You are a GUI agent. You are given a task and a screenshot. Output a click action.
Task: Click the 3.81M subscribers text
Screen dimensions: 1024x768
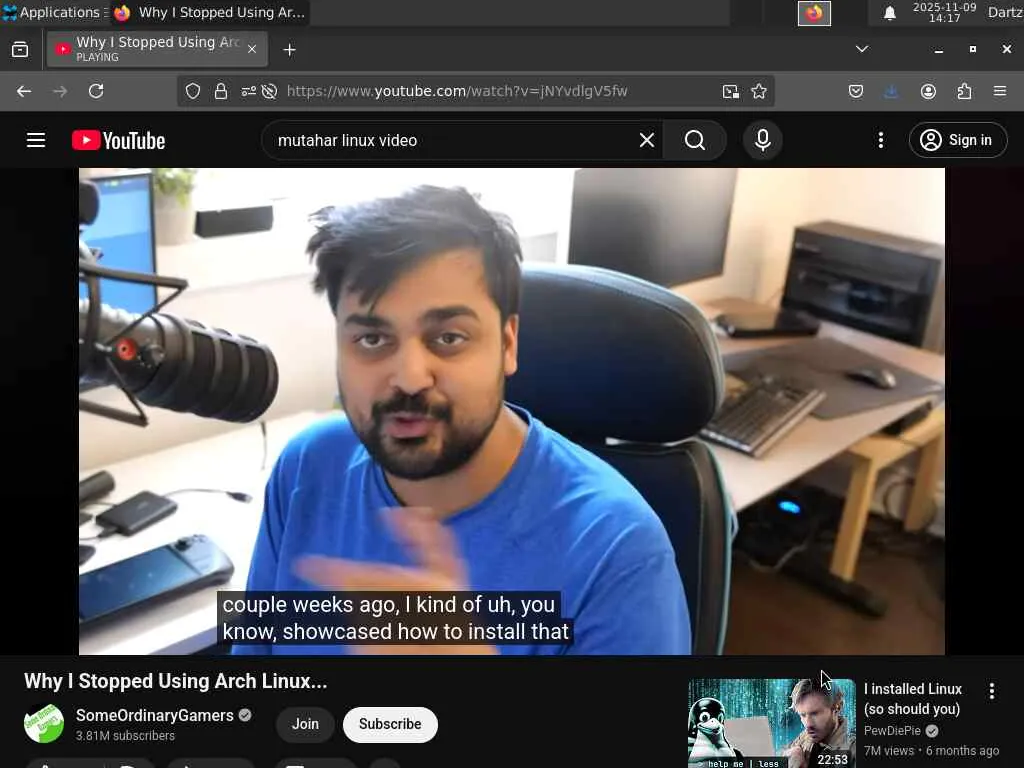click(125, 736)
